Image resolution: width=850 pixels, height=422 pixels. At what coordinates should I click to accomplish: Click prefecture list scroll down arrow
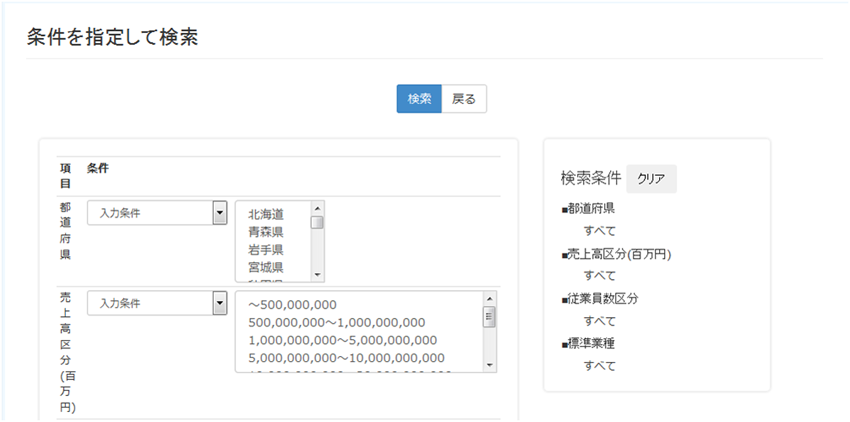(317, 275)
